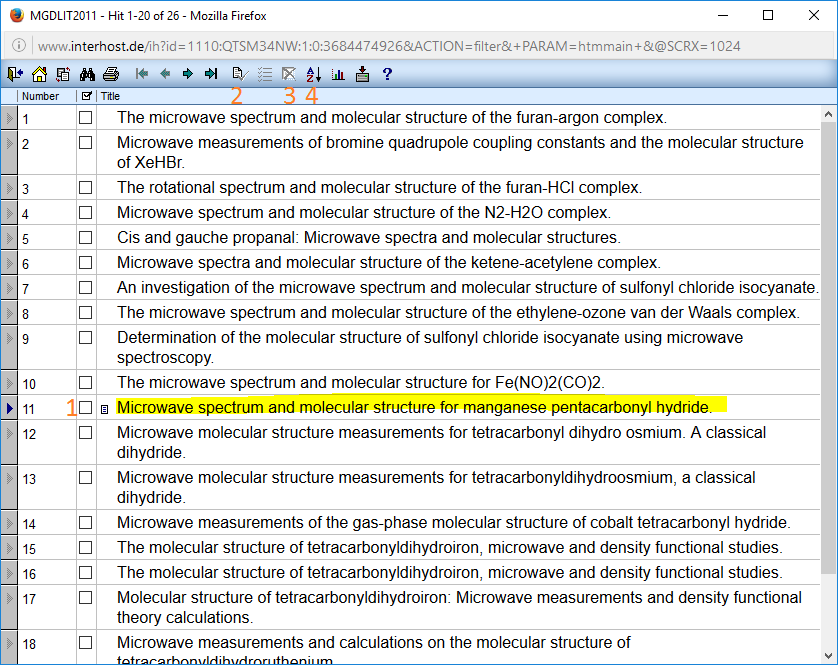Viewport: 838px width, 665px height.
Task: Click the row marker arrow beside hit 7
Action: point(9,288)
